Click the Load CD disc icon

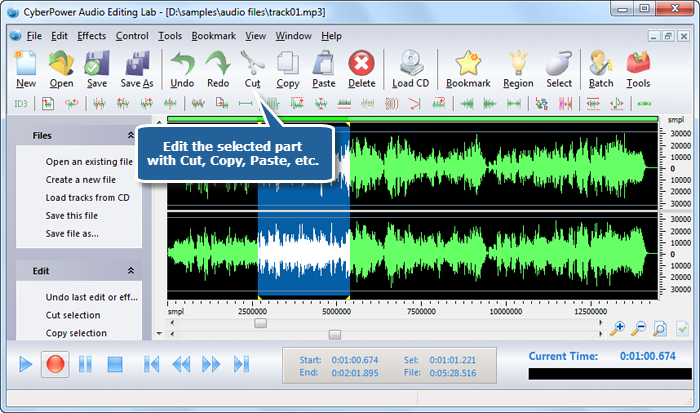pos(410,63)
